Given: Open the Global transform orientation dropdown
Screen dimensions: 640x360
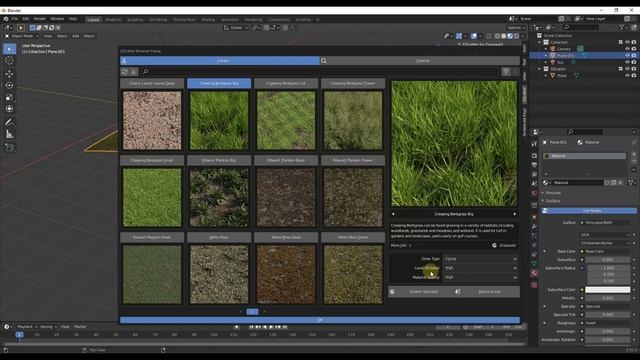Looking at the screenshot, I should 236,28.
